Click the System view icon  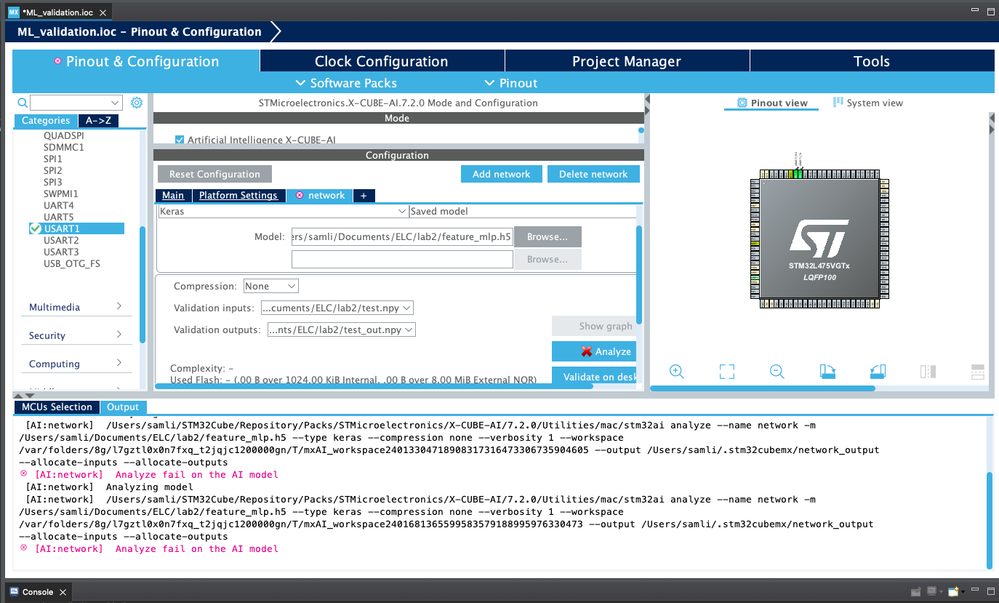838,102
